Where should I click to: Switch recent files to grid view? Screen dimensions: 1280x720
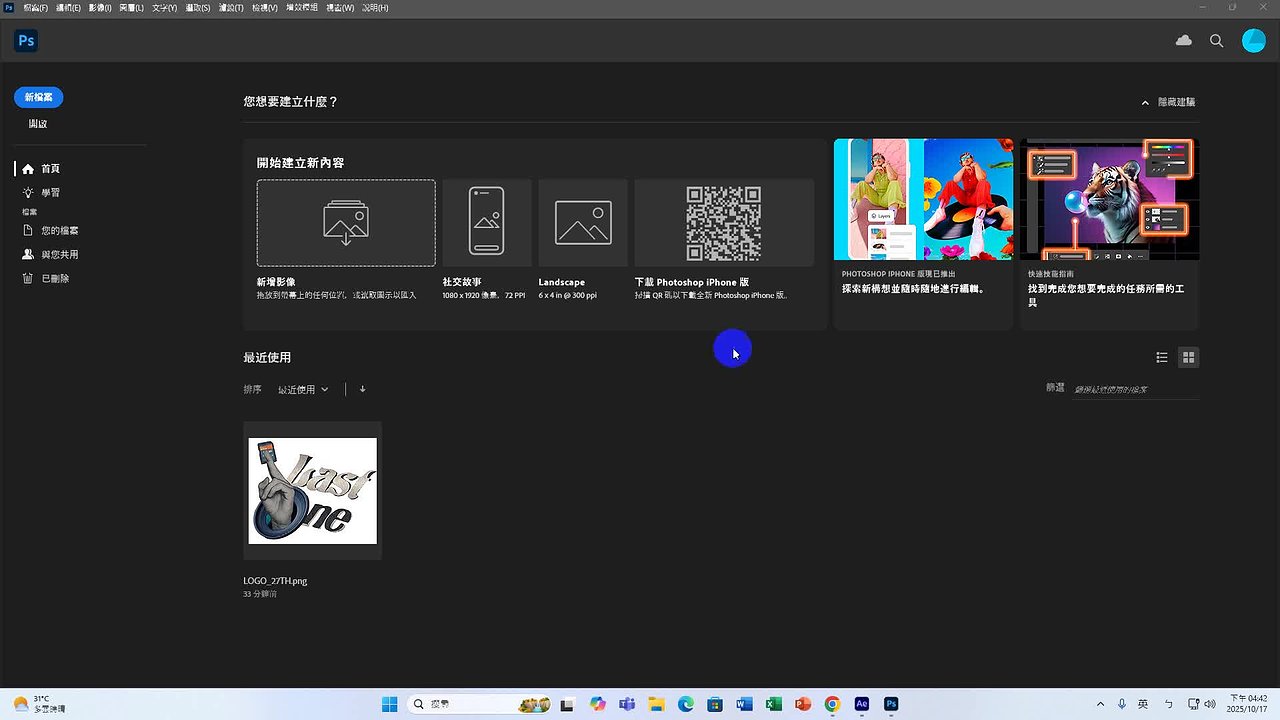pos(1188,357)
